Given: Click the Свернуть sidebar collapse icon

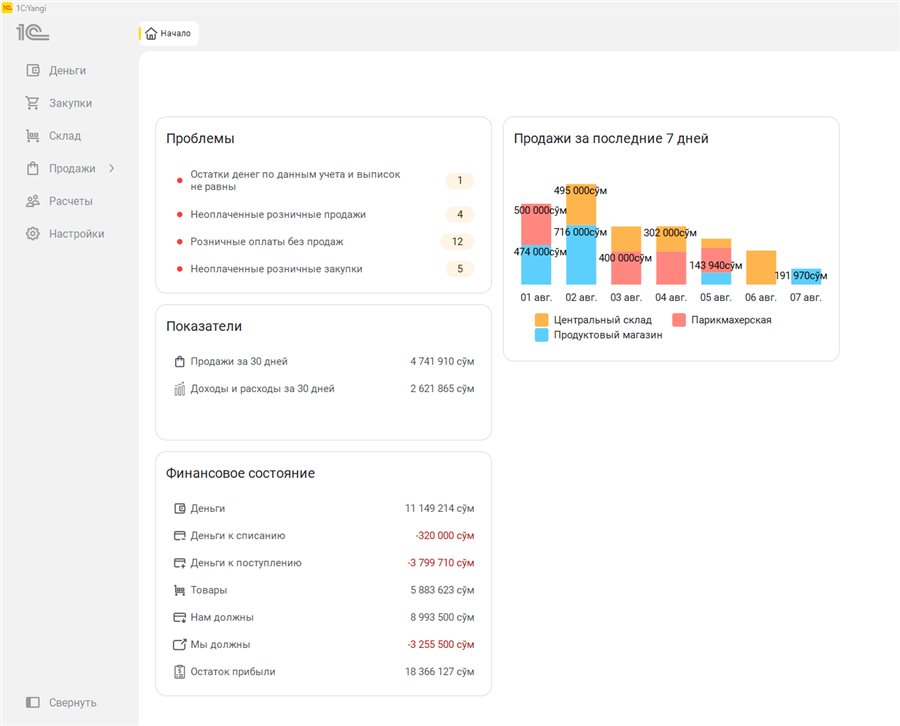Looking at the screenshot, I should tap(33, 702).
